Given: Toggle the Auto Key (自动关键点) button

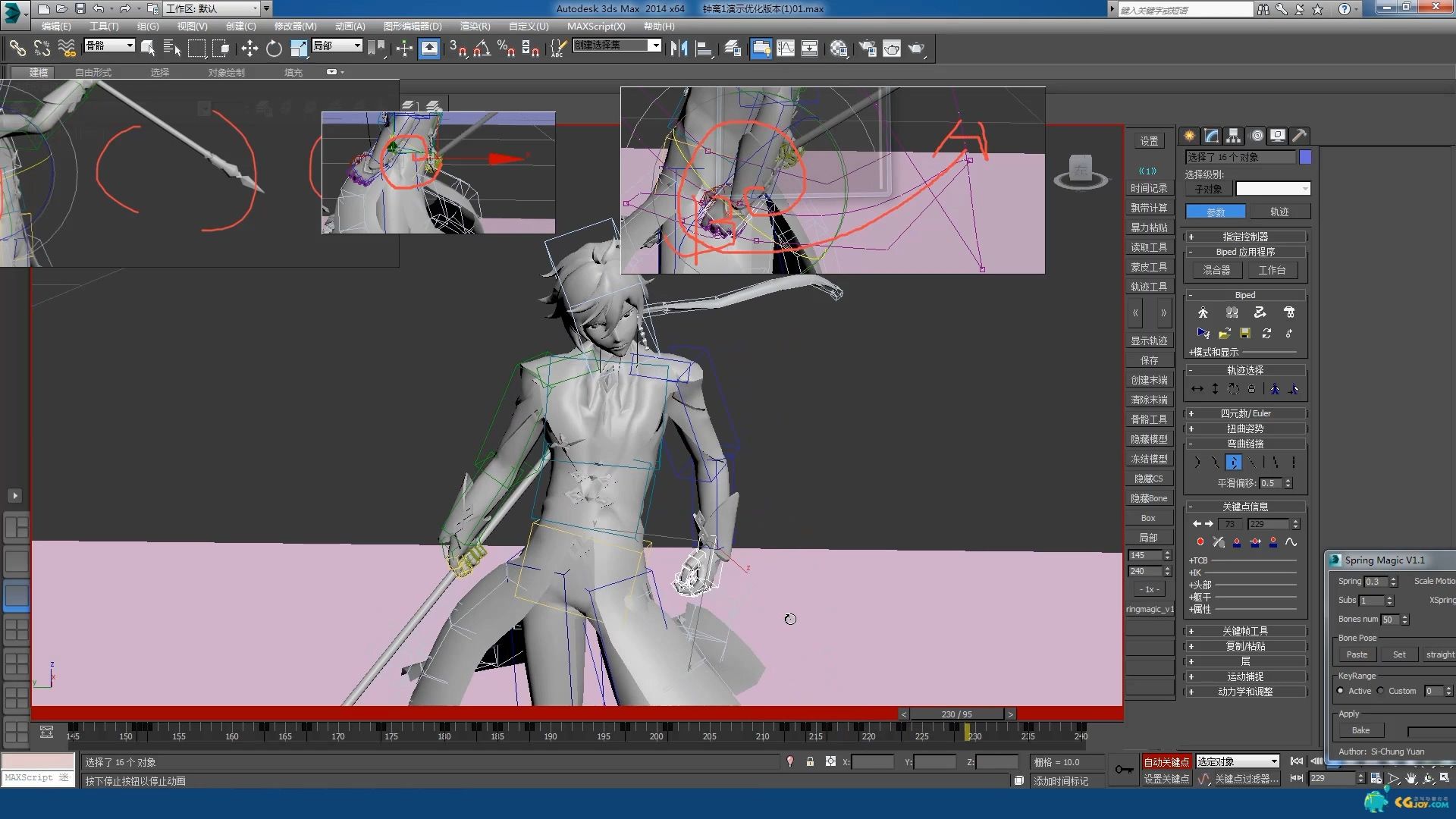Looking at the screenshot, I should tap(1166, 762).
